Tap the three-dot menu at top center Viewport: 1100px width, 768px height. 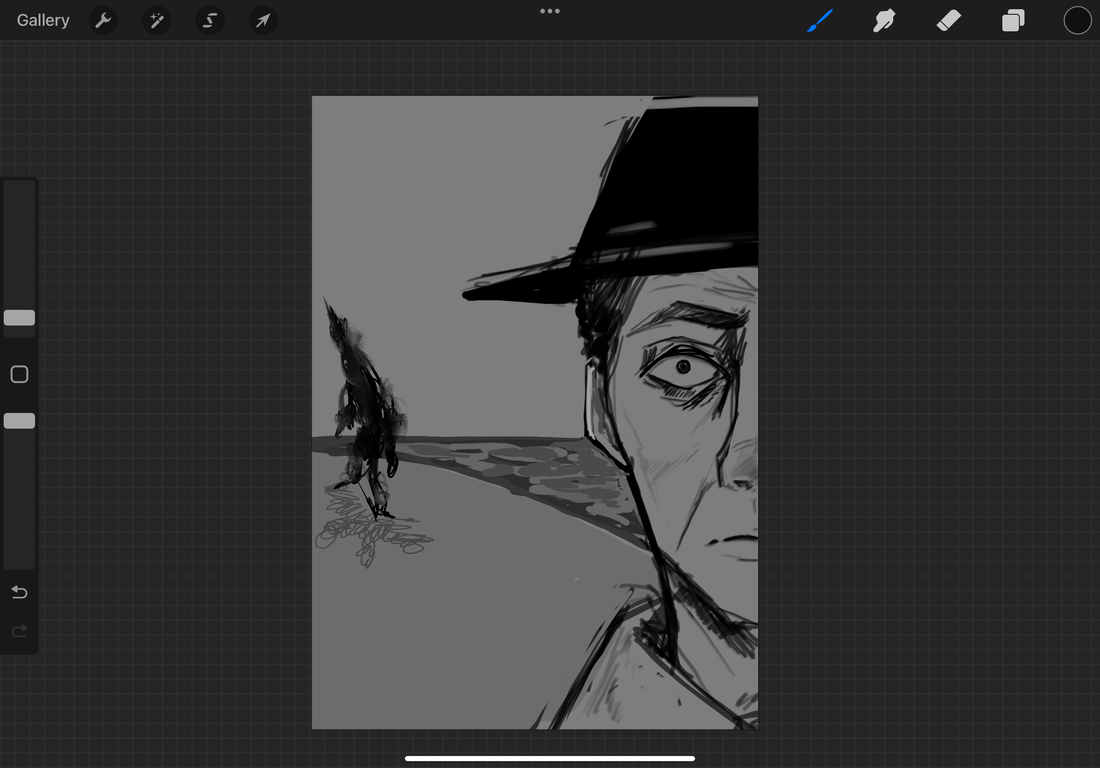coord(550,11)
